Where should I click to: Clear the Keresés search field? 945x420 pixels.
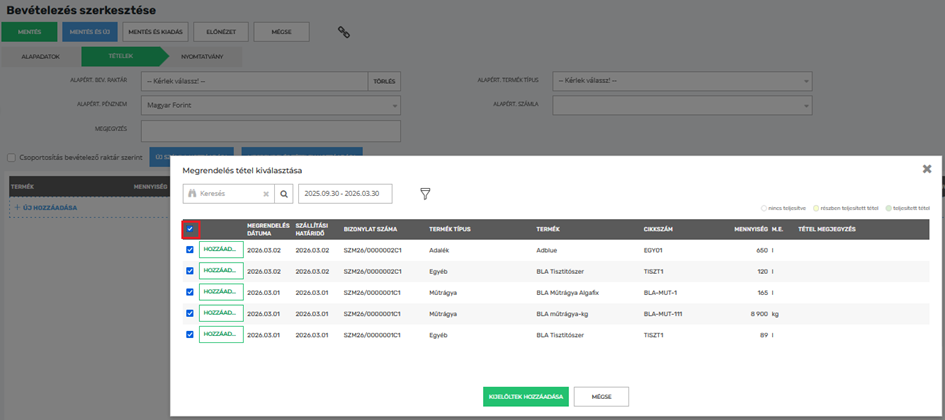[x=266, y=194]
